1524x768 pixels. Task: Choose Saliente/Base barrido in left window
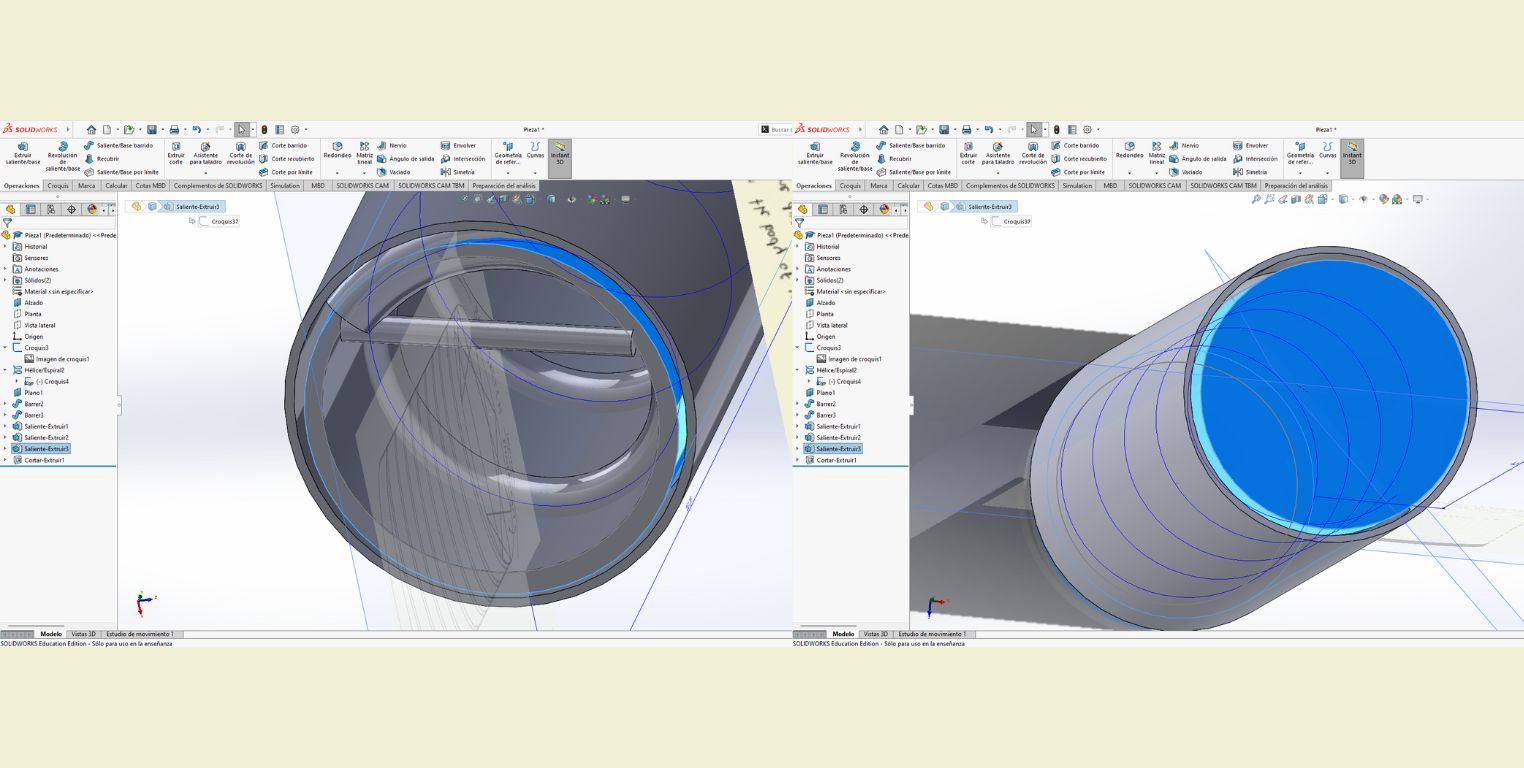pyautogui.click(x=119, y=146)
